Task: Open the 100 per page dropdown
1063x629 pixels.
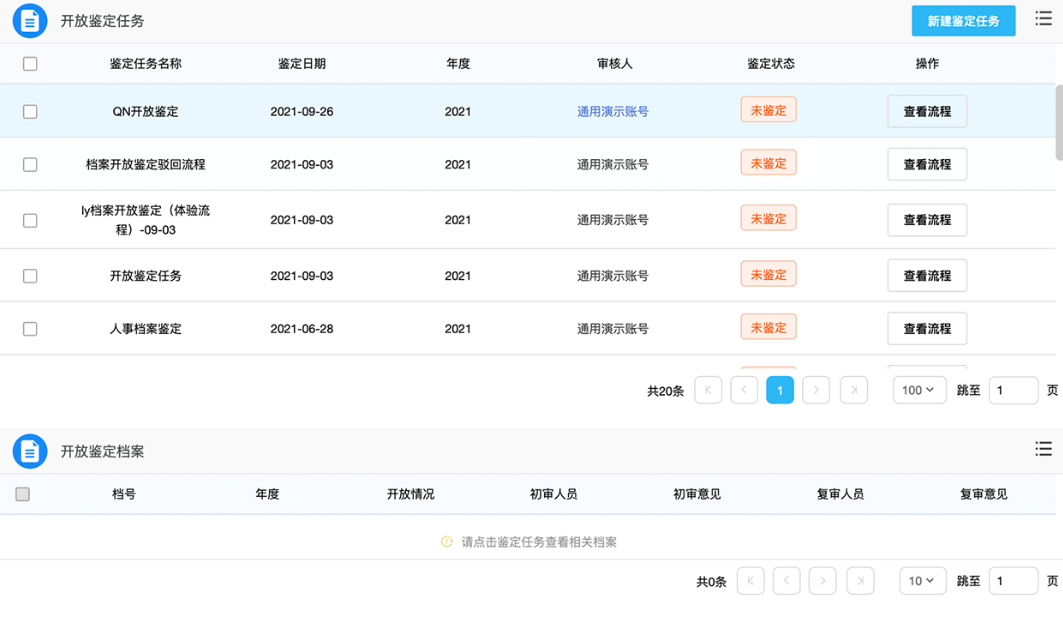Action: pos(919,390)
